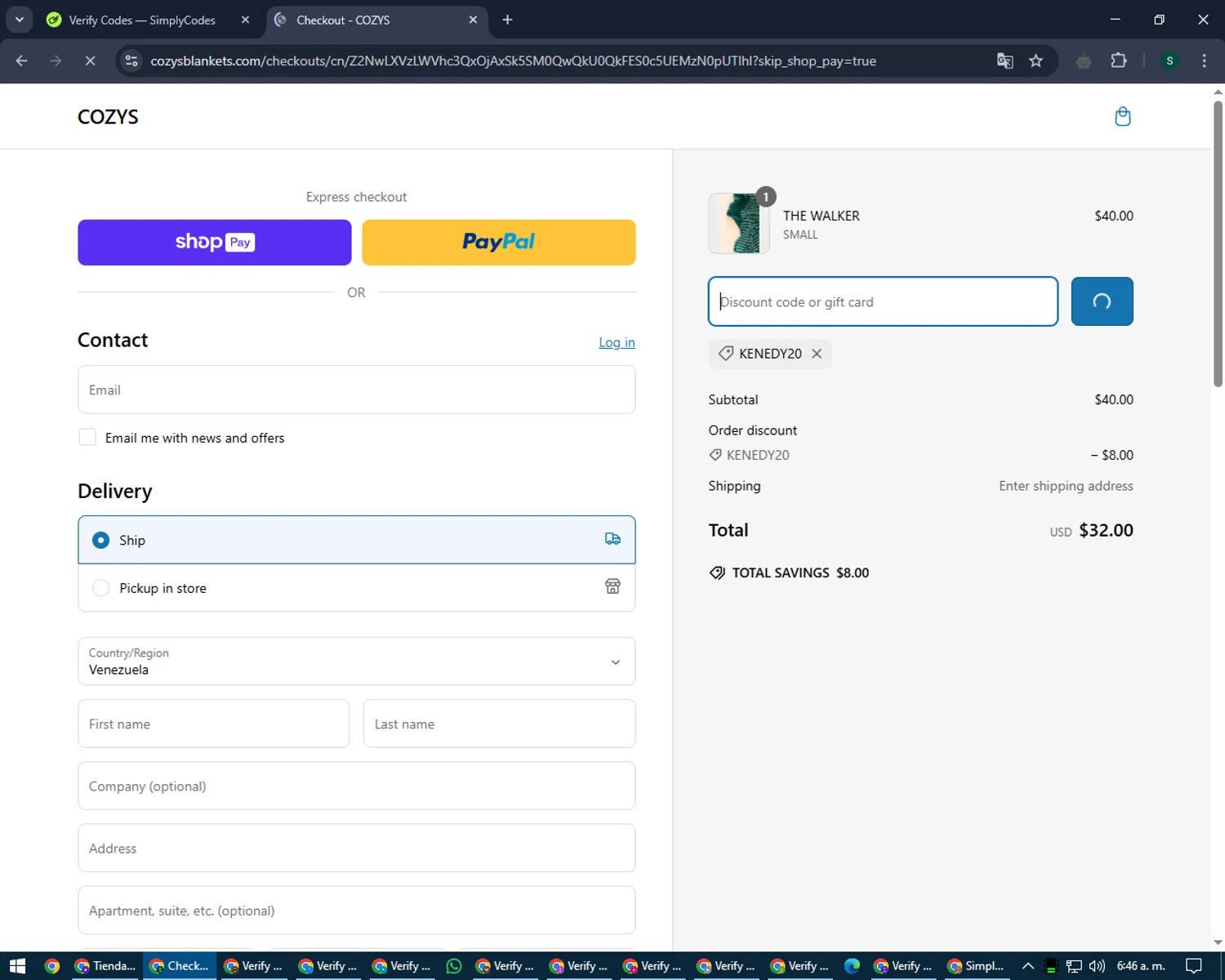The width and height of the screenshot is (1225, 980).
Task: Open the notification center icon
Action: point(1194,966)
